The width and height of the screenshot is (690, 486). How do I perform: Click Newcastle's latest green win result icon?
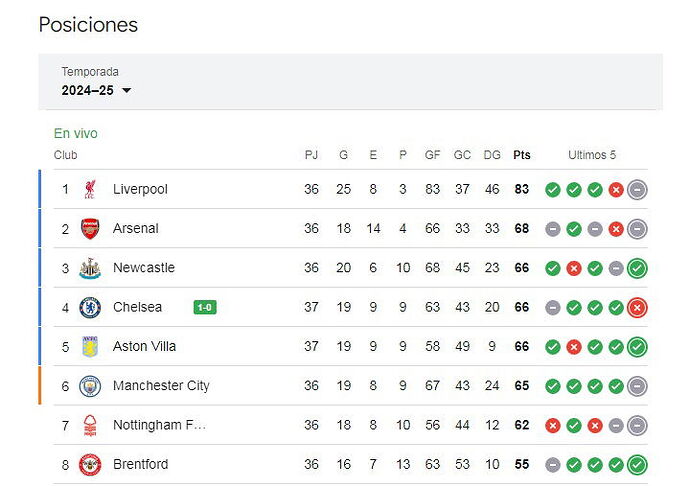tap(637, 268)
